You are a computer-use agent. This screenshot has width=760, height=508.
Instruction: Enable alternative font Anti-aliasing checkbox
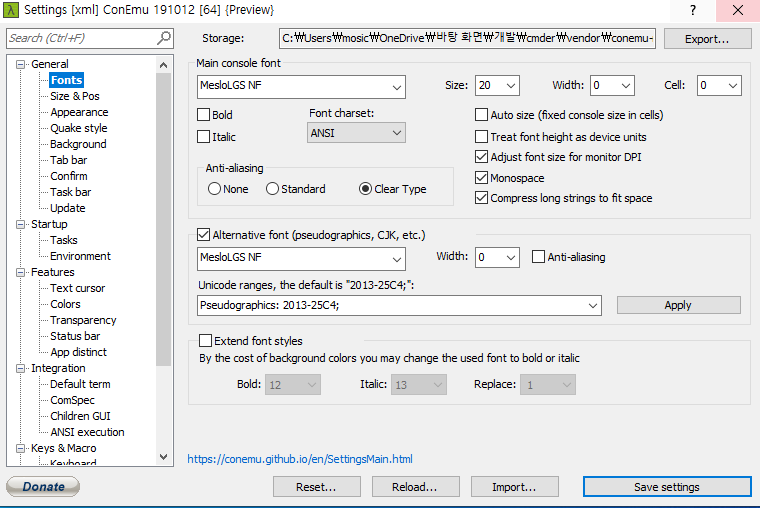538,257
